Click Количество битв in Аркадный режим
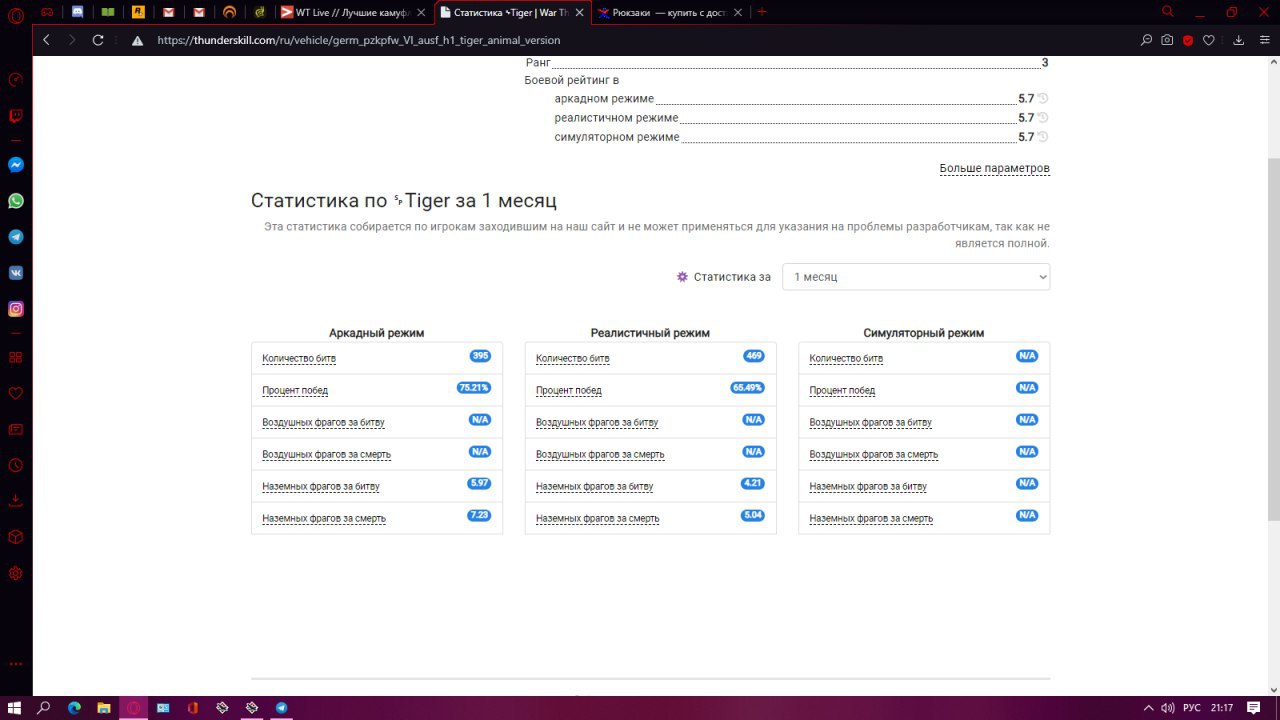1280x720 pixels. (299, 358)
